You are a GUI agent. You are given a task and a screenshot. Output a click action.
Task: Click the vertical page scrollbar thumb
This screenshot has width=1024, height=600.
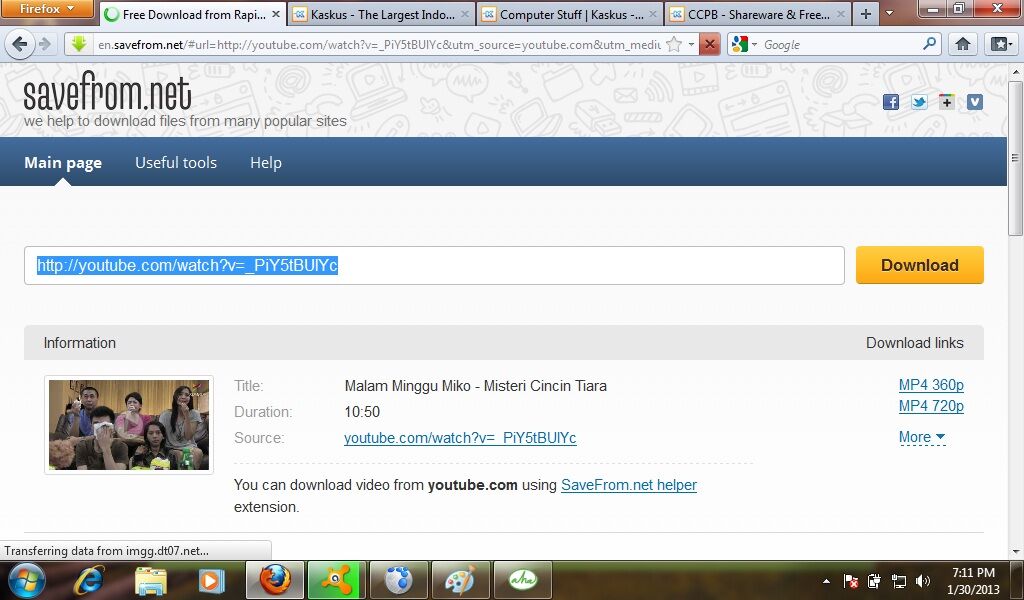click(x=1015, y=157)
